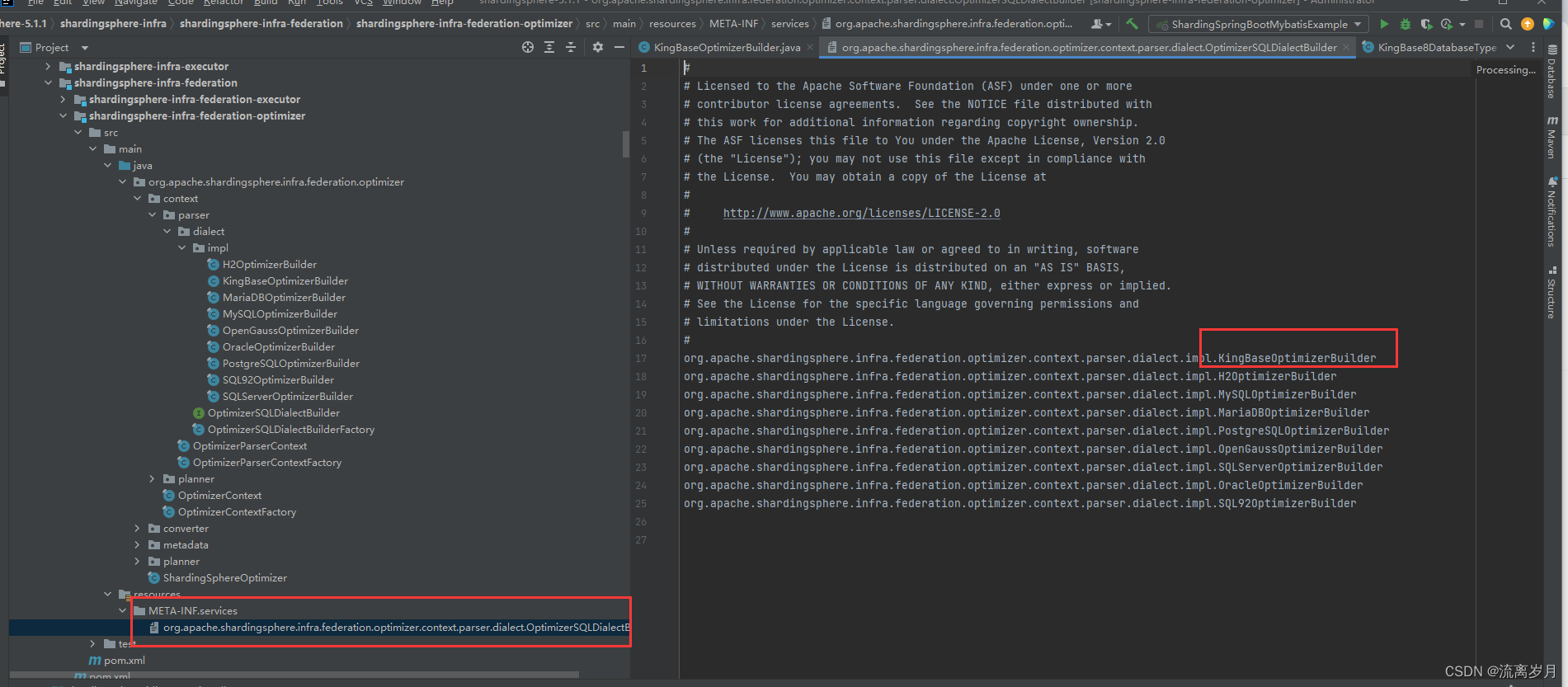1568x687 pixels.
Task: Expand the converter package
Action: 137,528
